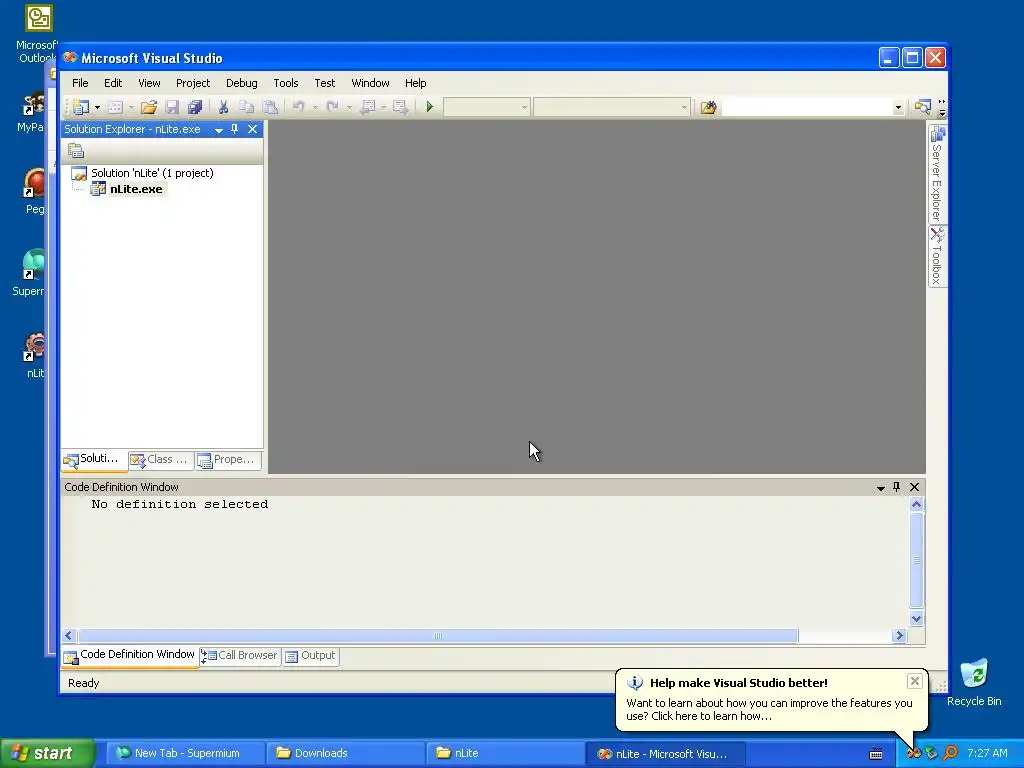
Task: Open Code Definition Window position dropdown
Action: (x=880, y=488)
